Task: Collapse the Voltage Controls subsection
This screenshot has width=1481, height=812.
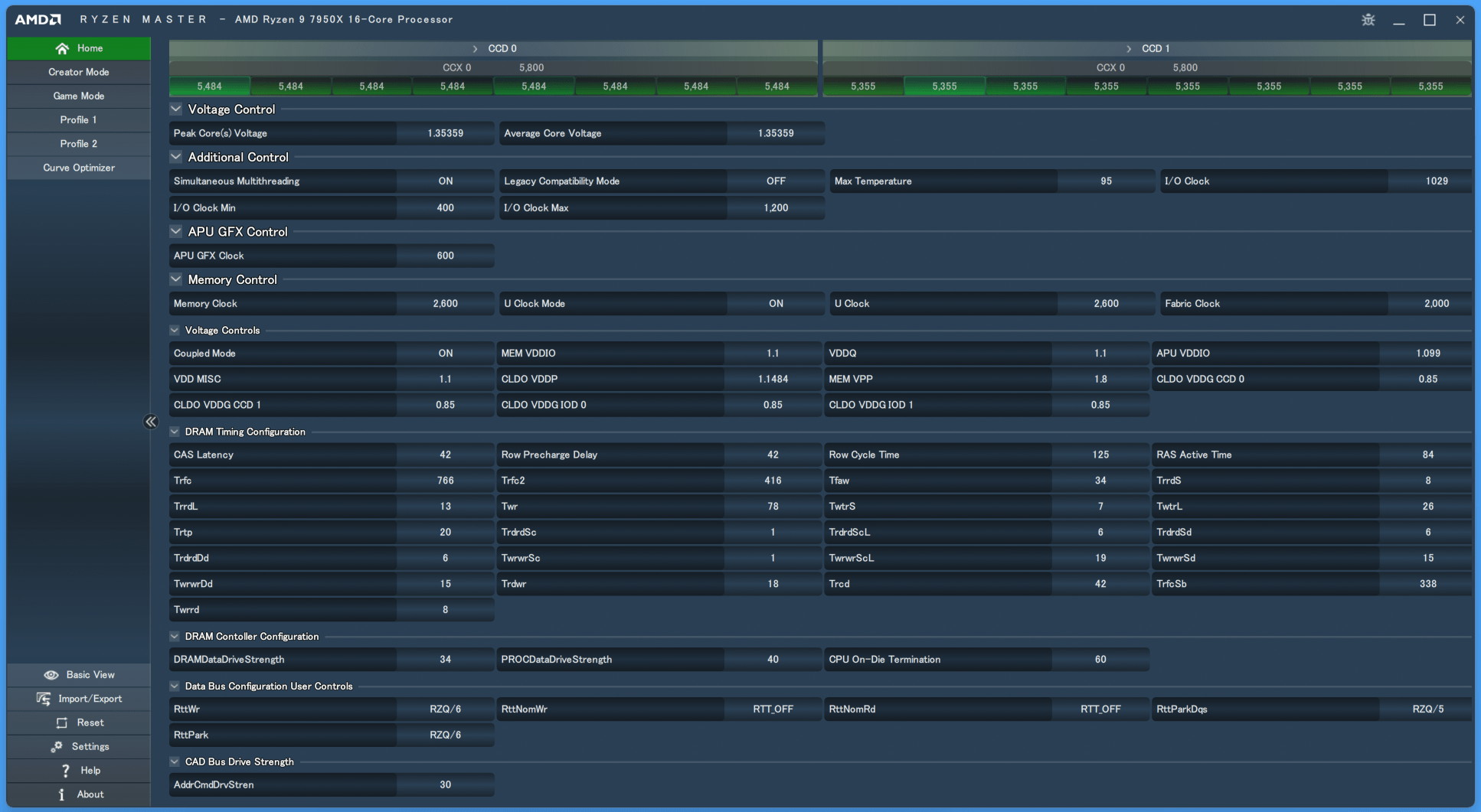Action: click(175, 331)
